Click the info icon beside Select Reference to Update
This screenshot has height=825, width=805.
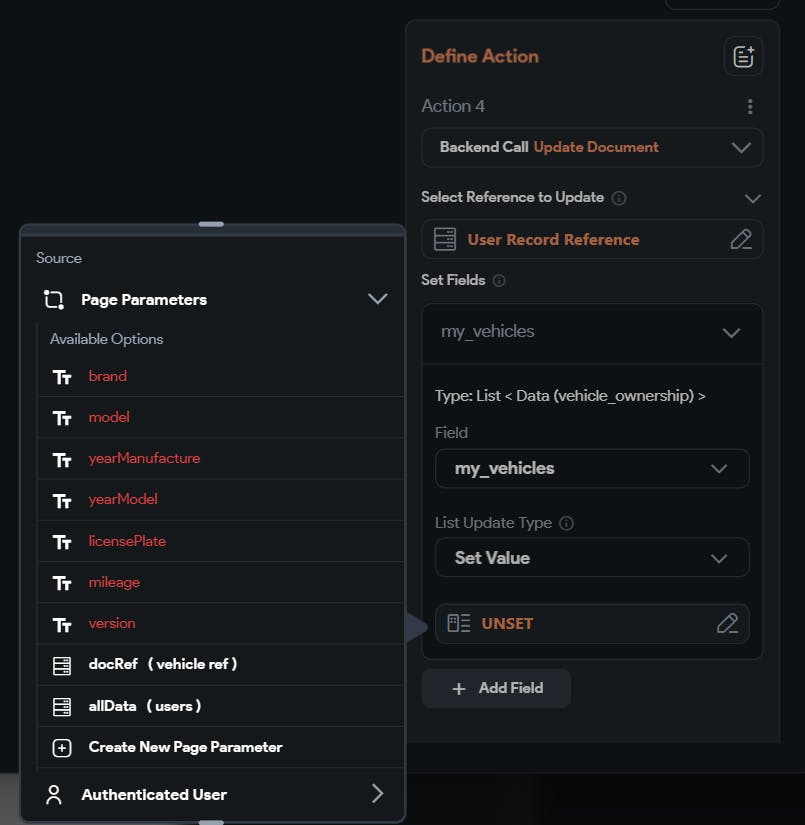(619, 198)
